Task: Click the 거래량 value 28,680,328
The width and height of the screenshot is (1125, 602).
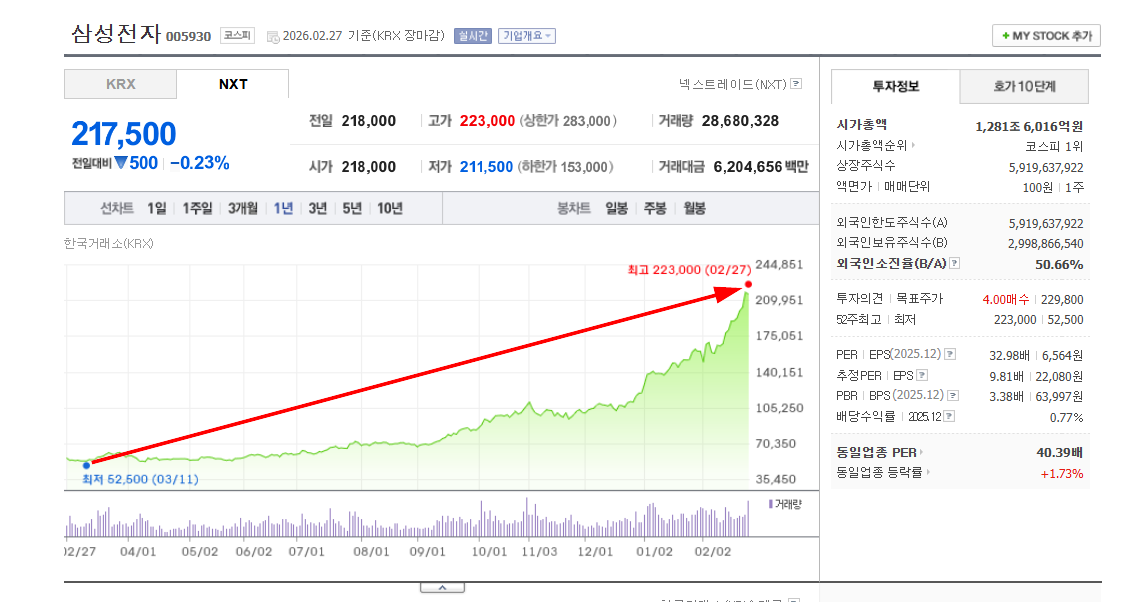Action: click(740, 121)
